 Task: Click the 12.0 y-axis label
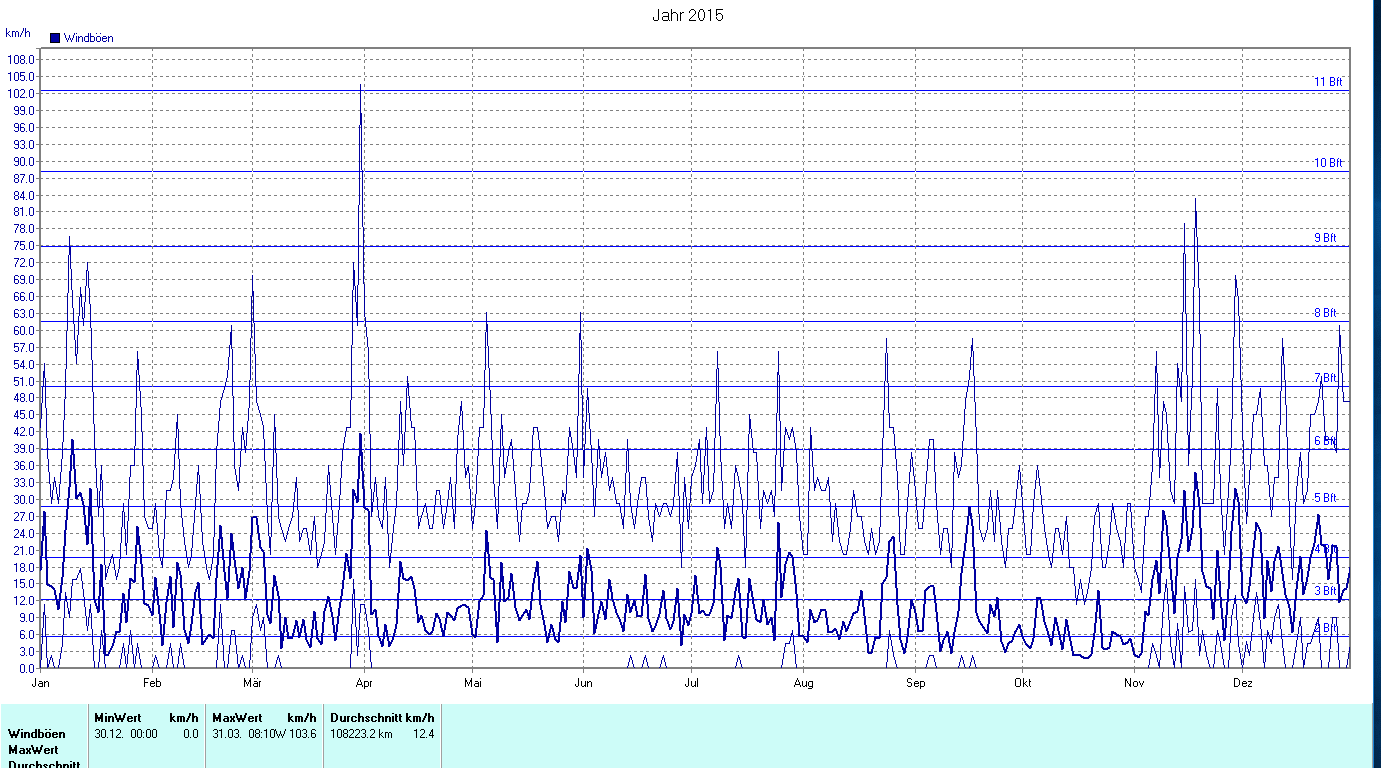[24, 601]
